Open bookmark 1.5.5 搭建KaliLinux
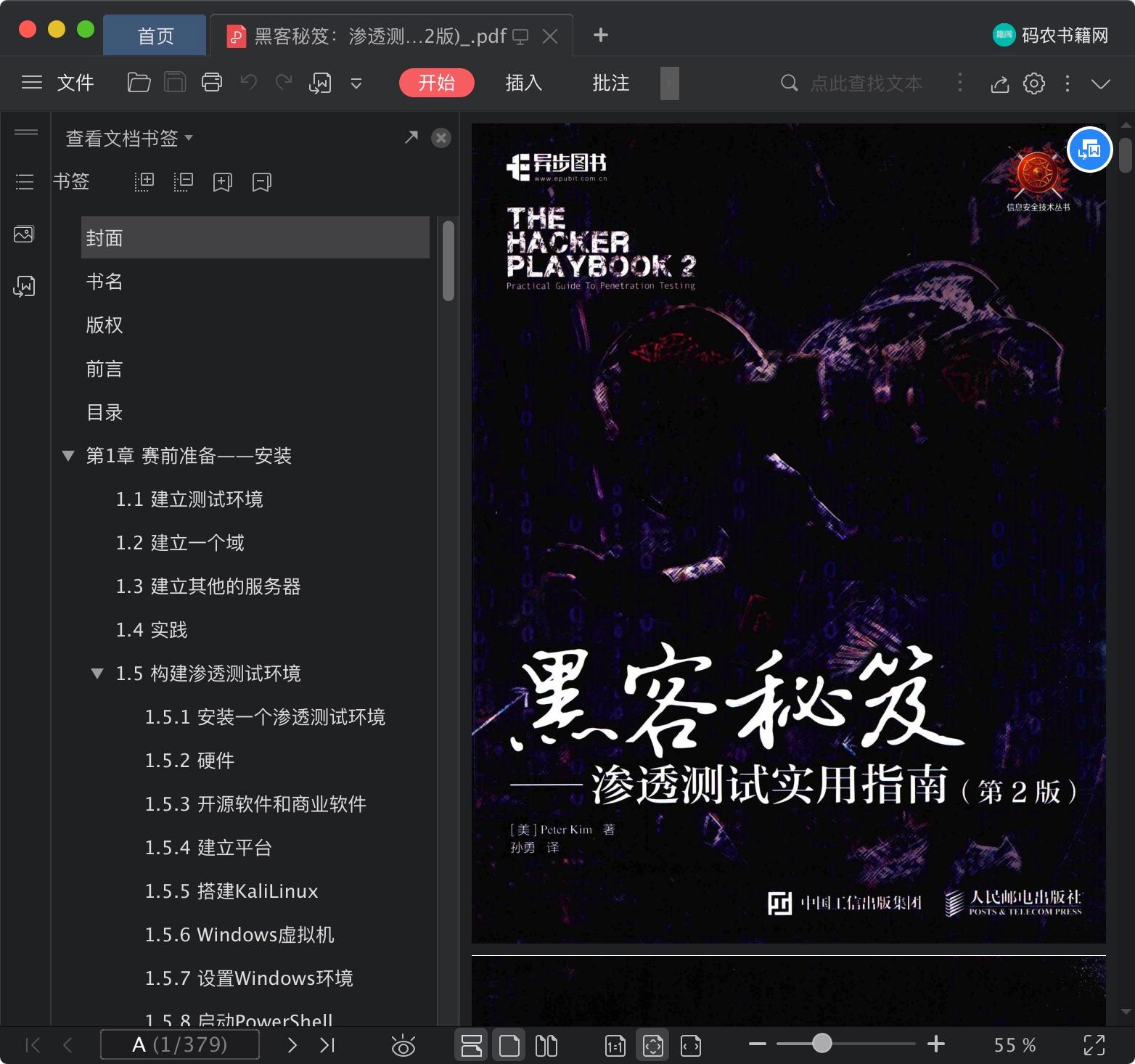 click(231, 891)
